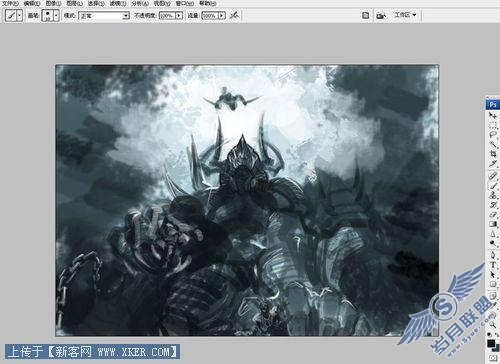Expand the brush preset picker arrow

(56, 15)
